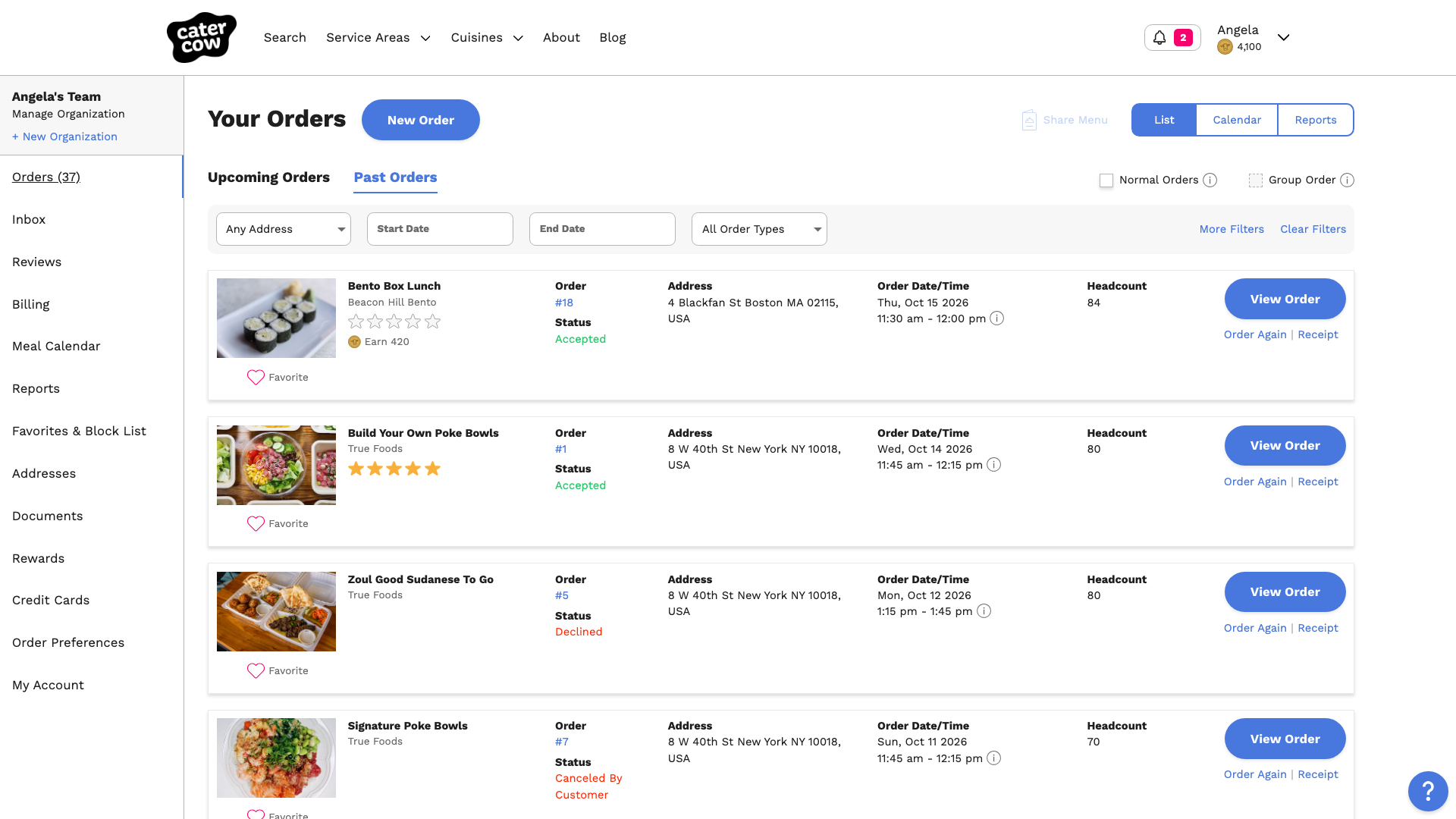This screenshot has width=1456, height=819.
Task: Rate Bento Box Lunch with the first star
Action: (356, 322)
